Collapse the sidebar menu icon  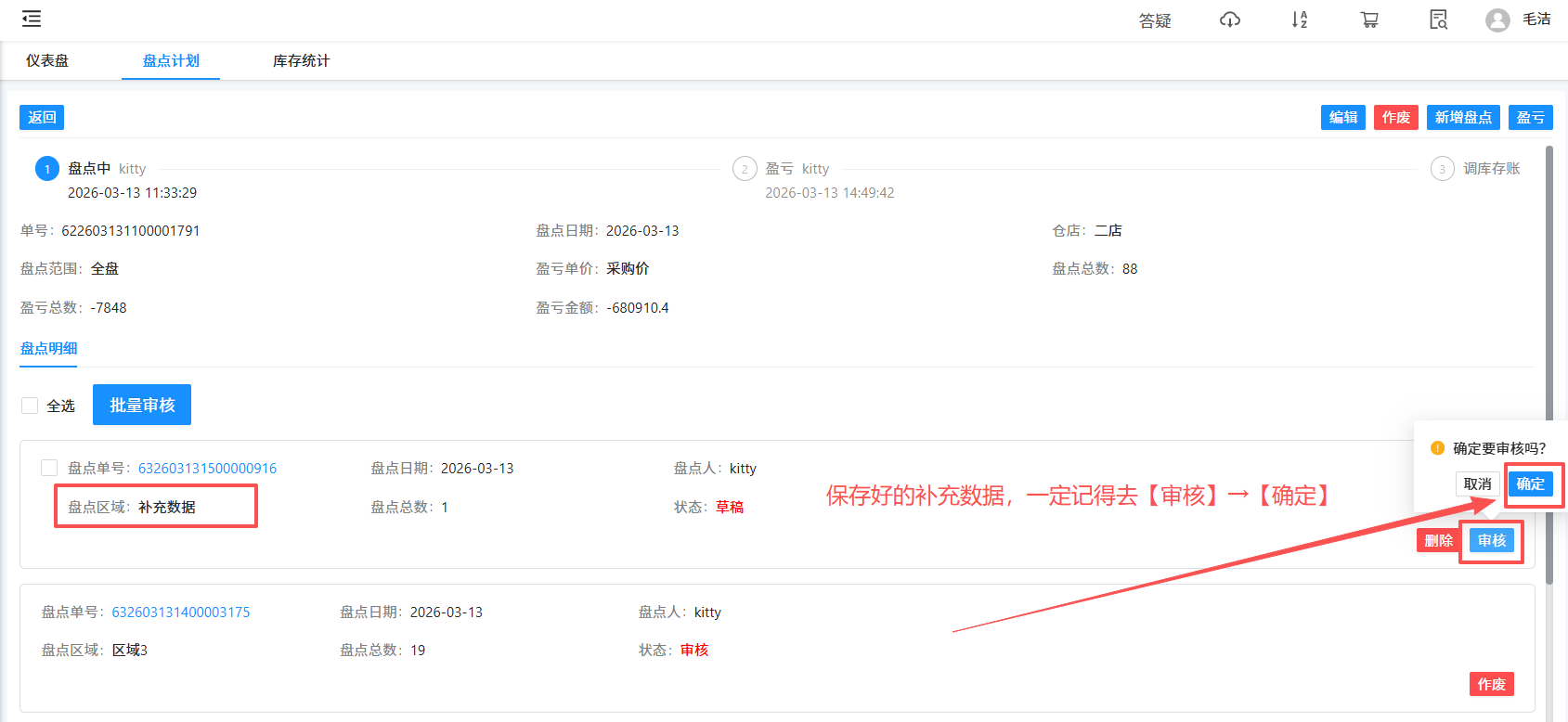(32, 19)
